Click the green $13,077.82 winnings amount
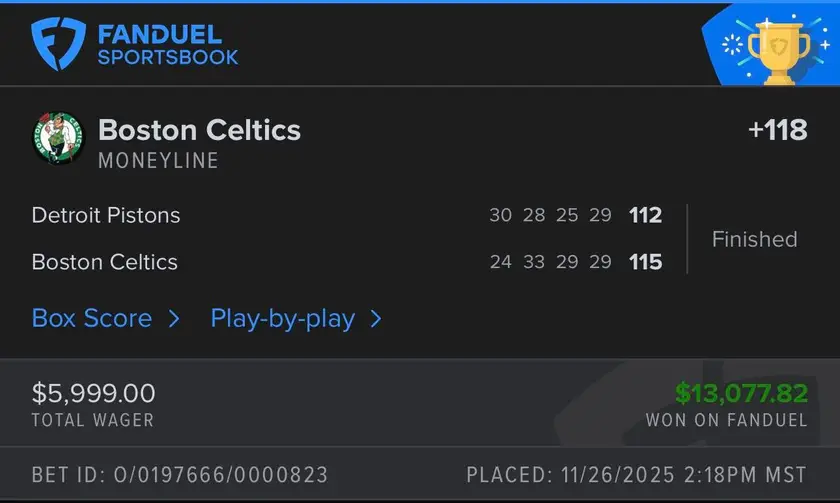 (740, 393)
